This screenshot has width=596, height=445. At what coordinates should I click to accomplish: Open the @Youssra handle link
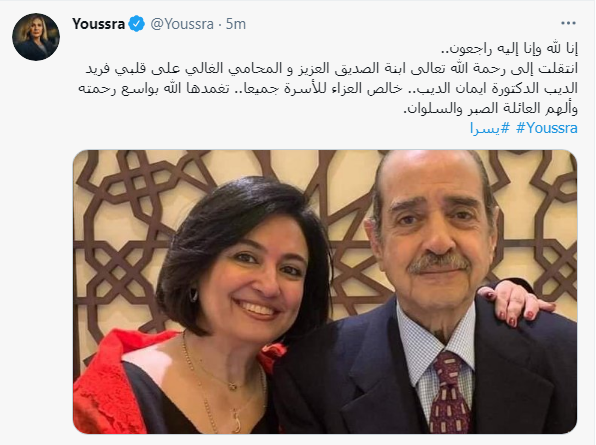tap(182, 24)
